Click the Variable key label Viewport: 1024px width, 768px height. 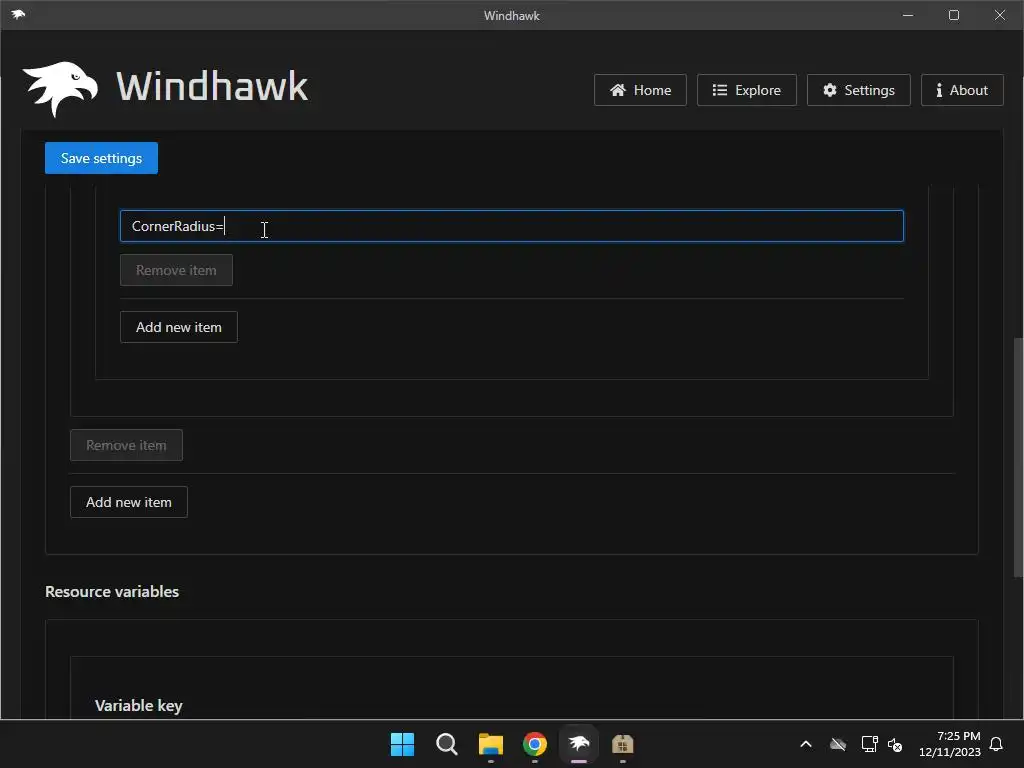tap(138, 706)
